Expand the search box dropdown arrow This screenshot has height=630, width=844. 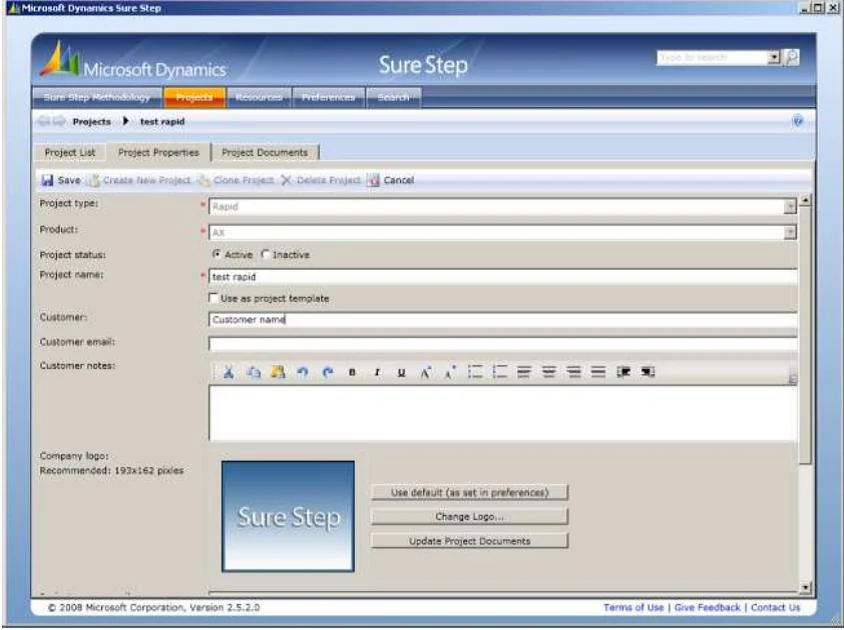click(x=773, y=57)
